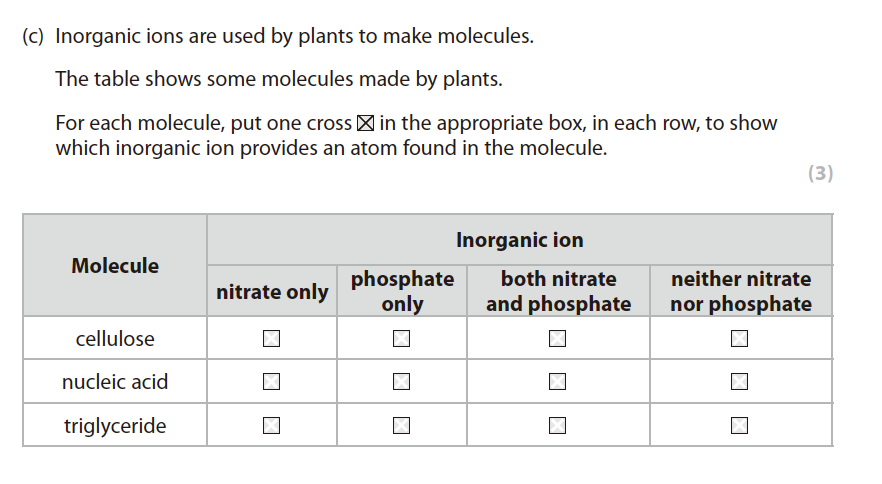Viewport: 882px width, 484px height.
Task: Tick triglyceride both nitrate and phosphate box
Action: 557,426
